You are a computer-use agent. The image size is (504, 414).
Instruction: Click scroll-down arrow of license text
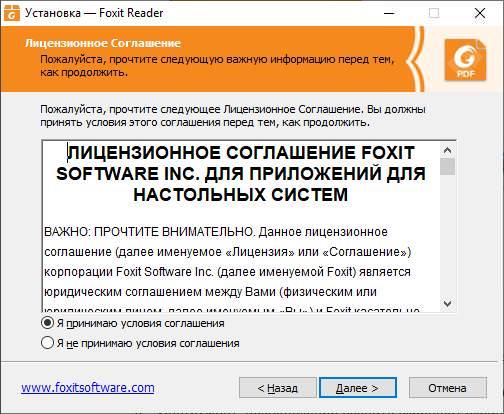click(447, 303)
